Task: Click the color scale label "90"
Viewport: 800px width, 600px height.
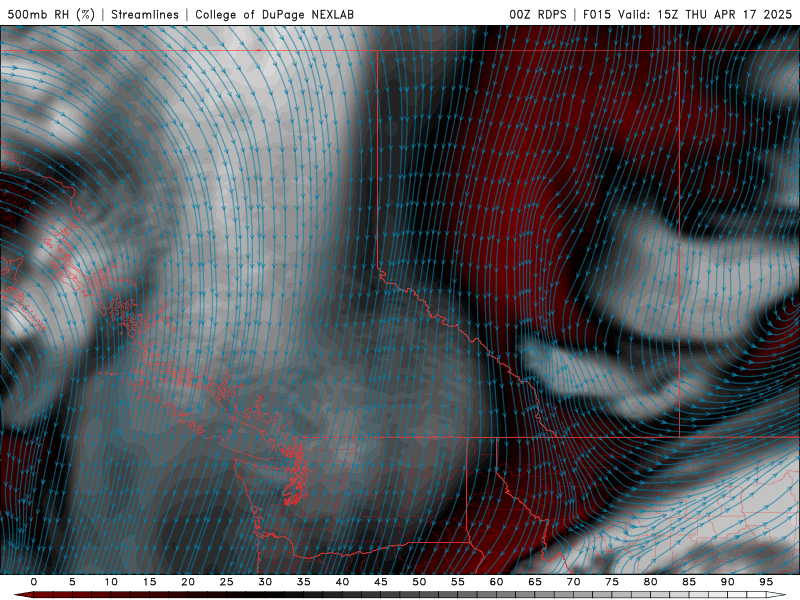Action: (x=727, y=582)
